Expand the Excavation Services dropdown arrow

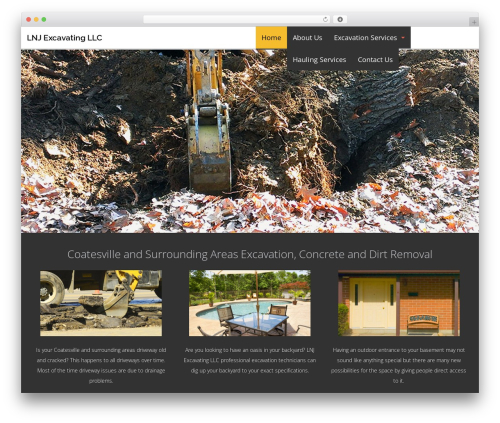click(x=403, y=38)
